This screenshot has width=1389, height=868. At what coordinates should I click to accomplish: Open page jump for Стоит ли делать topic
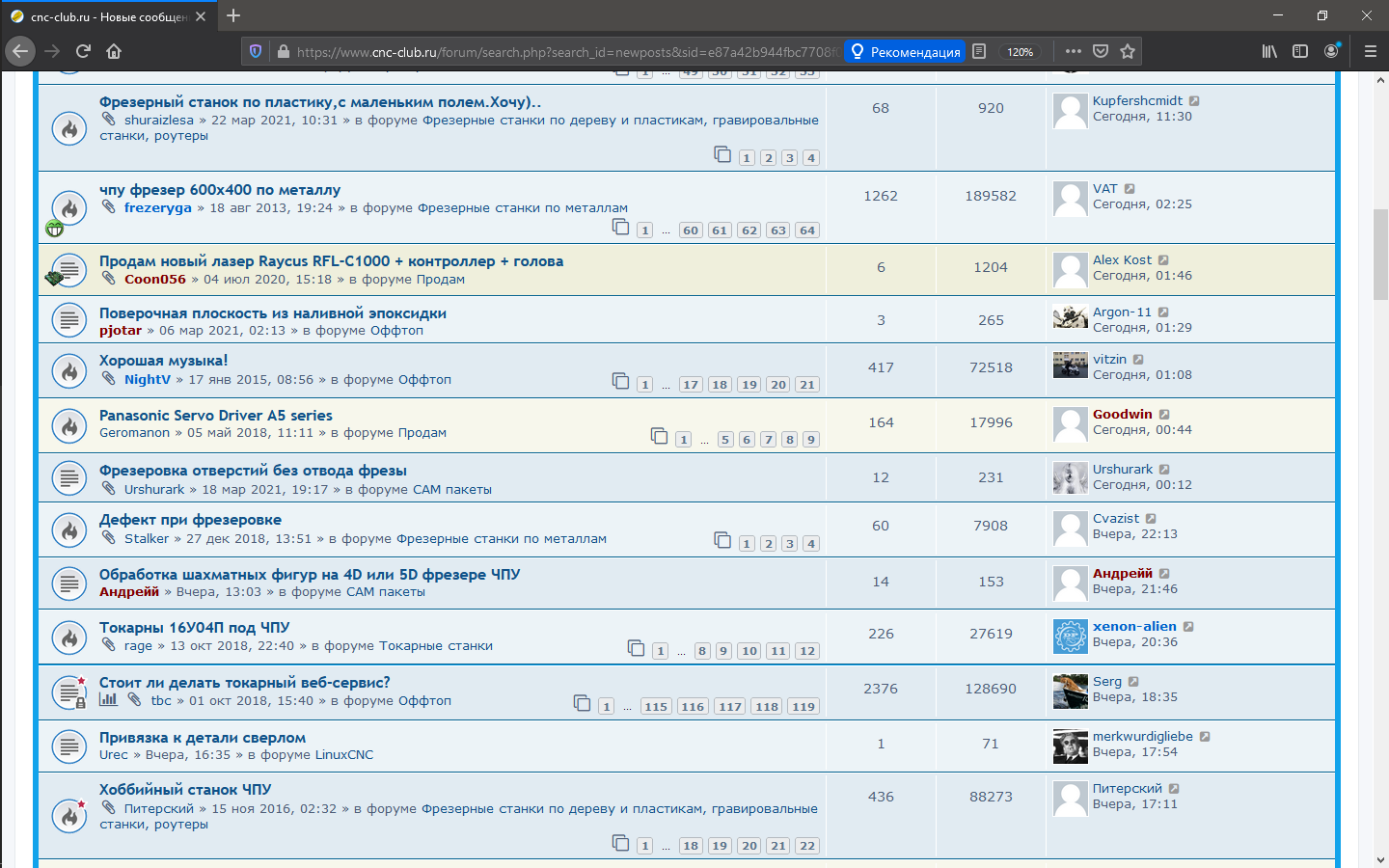[583, 703]
